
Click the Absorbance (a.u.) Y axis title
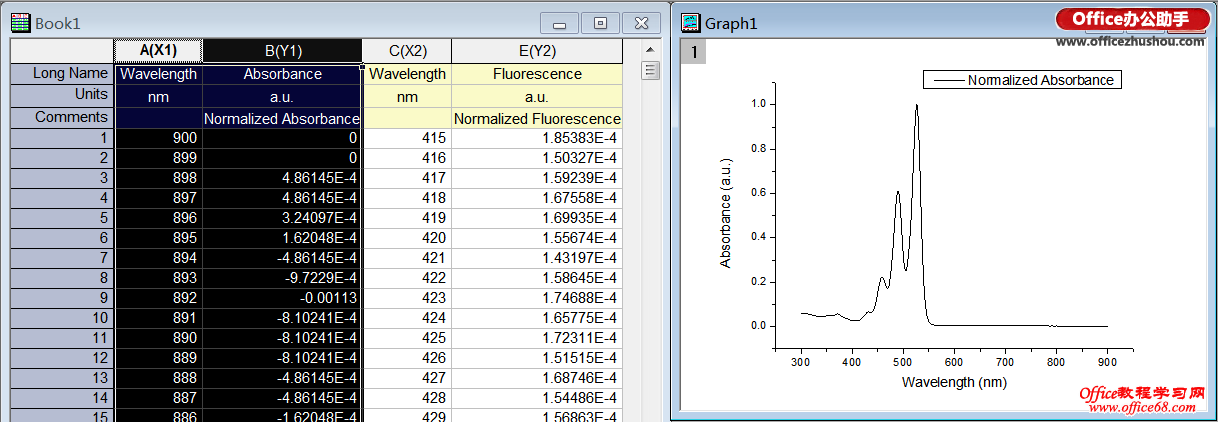coord(727,215)
